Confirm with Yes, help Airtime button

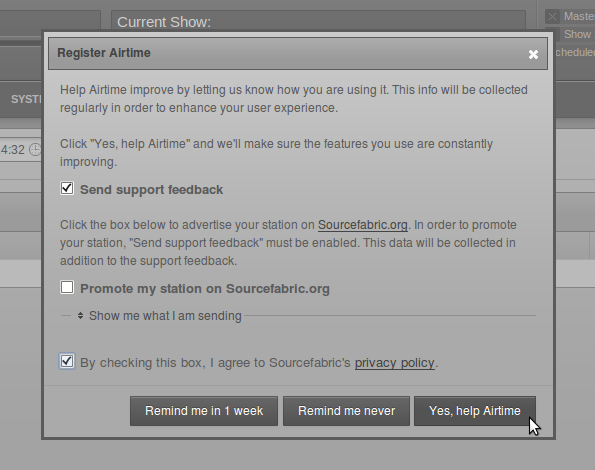click(475, 411)
